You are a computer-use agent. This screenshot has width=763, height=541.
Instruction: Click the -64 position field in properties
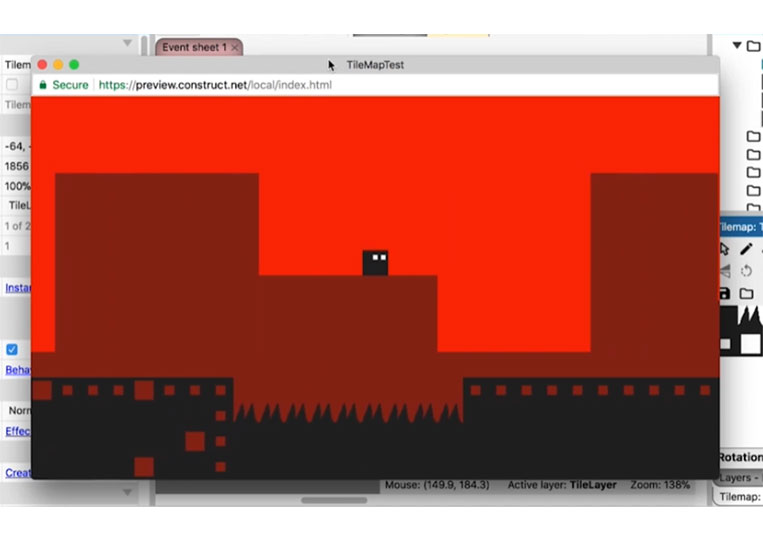click(x=17, y=146)
